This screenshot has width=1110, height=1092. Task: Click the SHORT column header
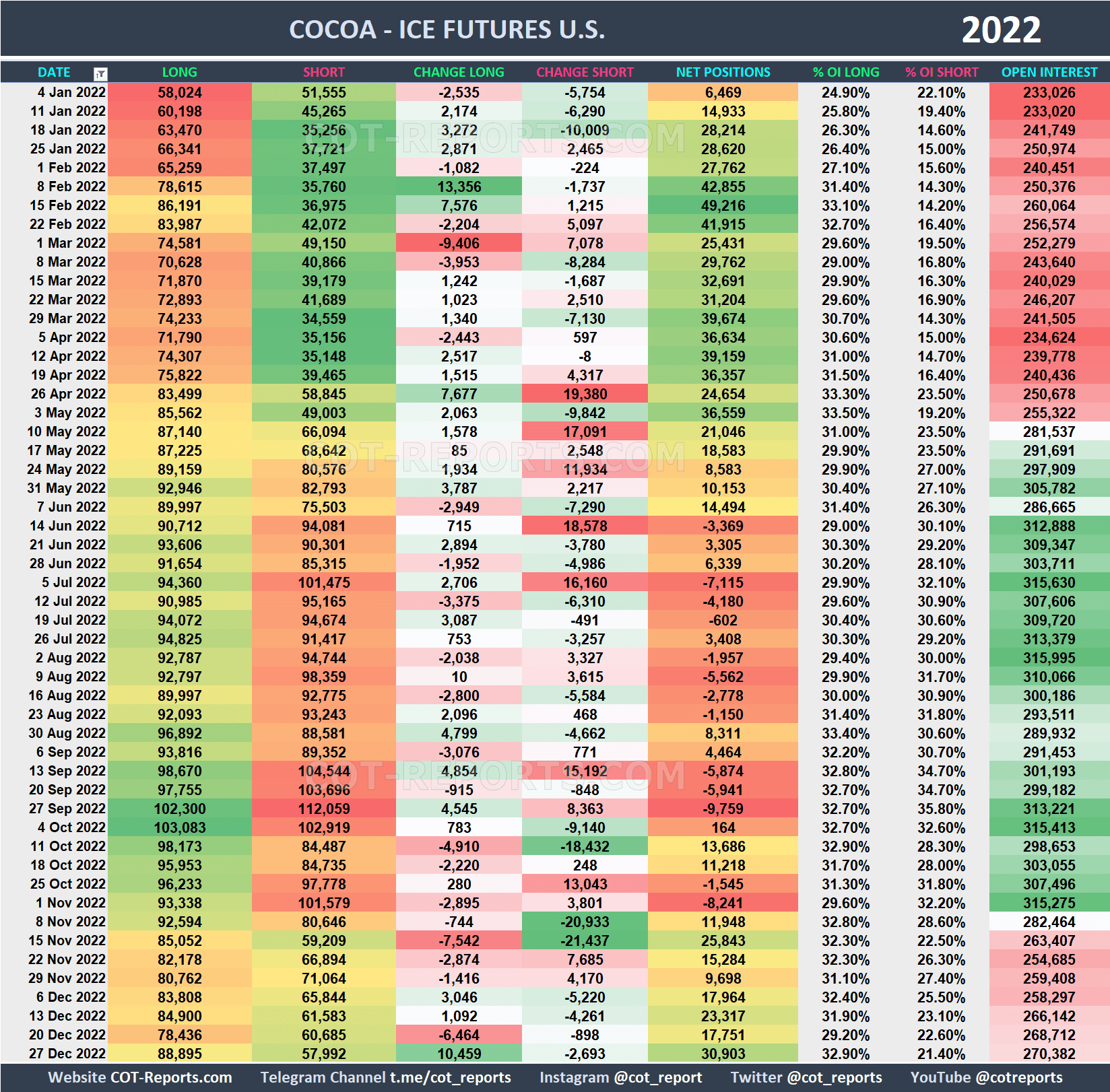point(323,72)
